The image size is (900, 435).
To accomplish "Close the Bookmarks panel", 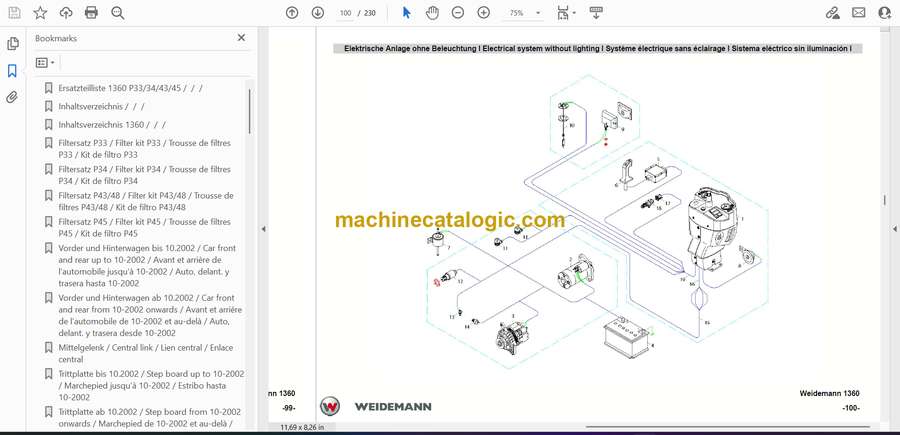I will click(241, 38).
